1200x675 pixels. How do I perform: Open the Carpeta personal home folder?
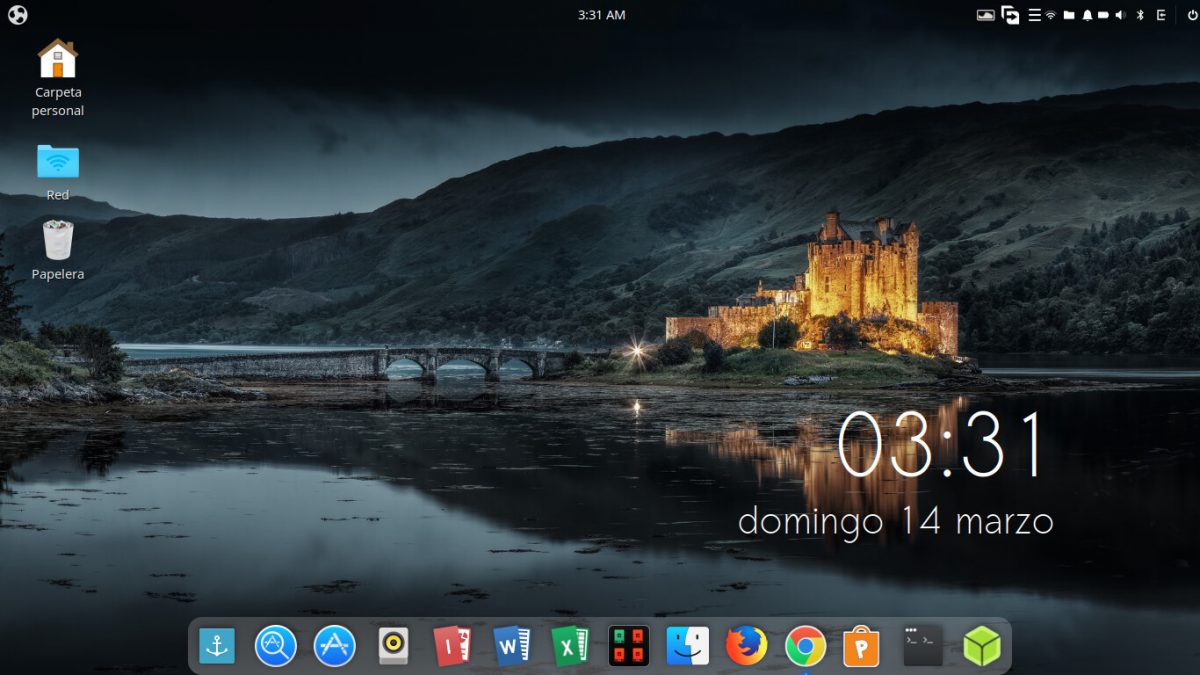click(x=58, y=60)
